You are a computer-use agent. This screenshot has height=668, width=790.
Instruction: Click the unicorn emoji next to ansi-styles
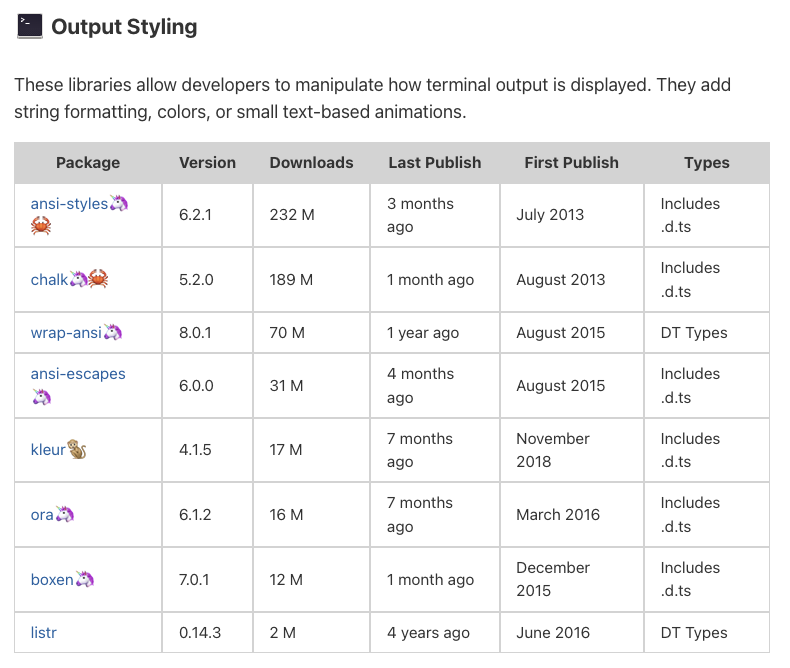(x=119, y=203)
